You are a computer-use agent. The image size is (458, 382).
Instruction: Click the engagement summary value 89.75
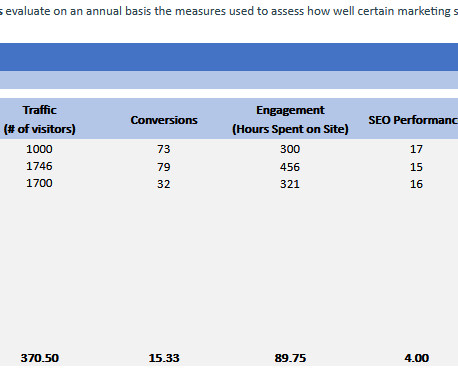(290, 358)
